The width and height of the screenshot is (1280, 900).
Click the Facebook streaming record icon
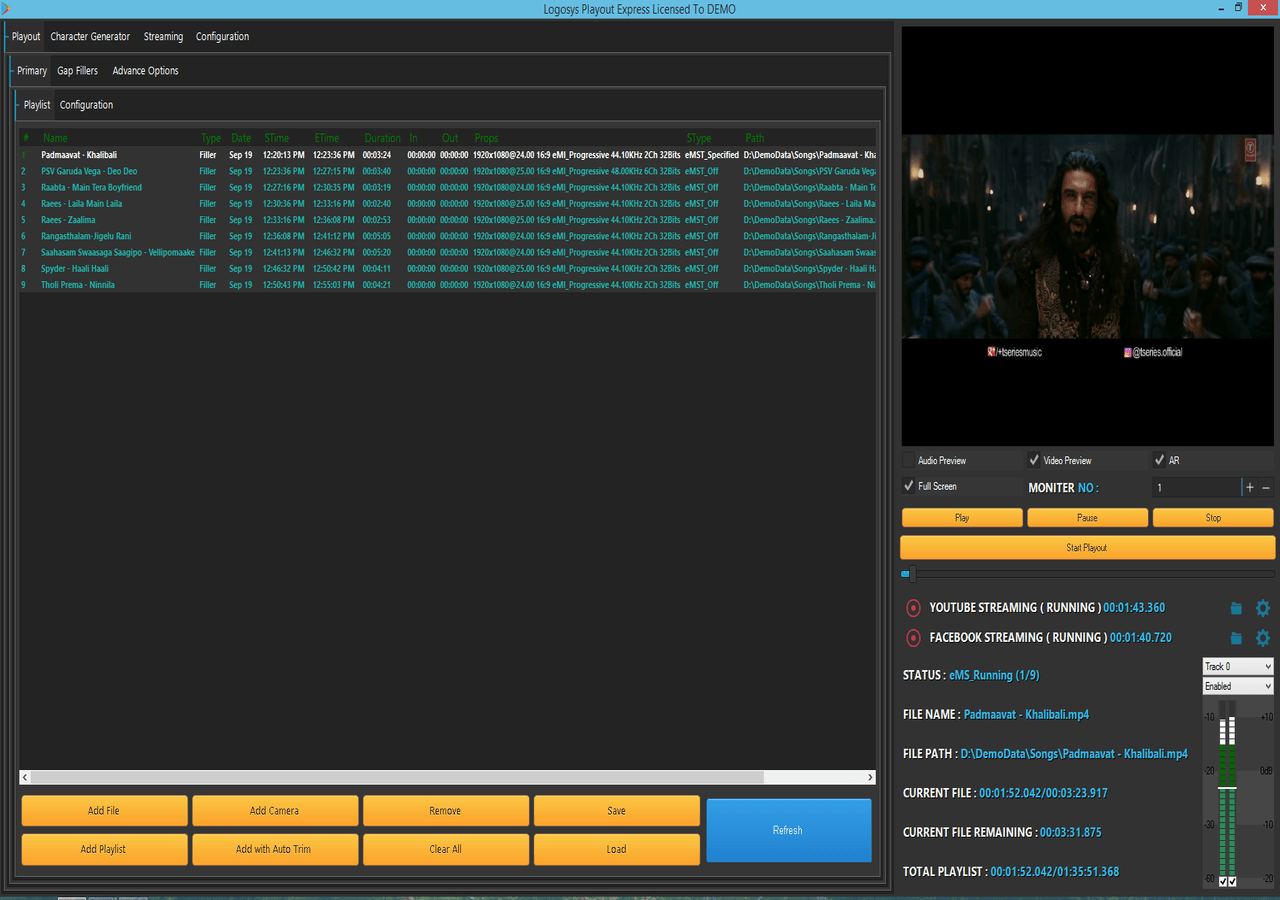912,638
